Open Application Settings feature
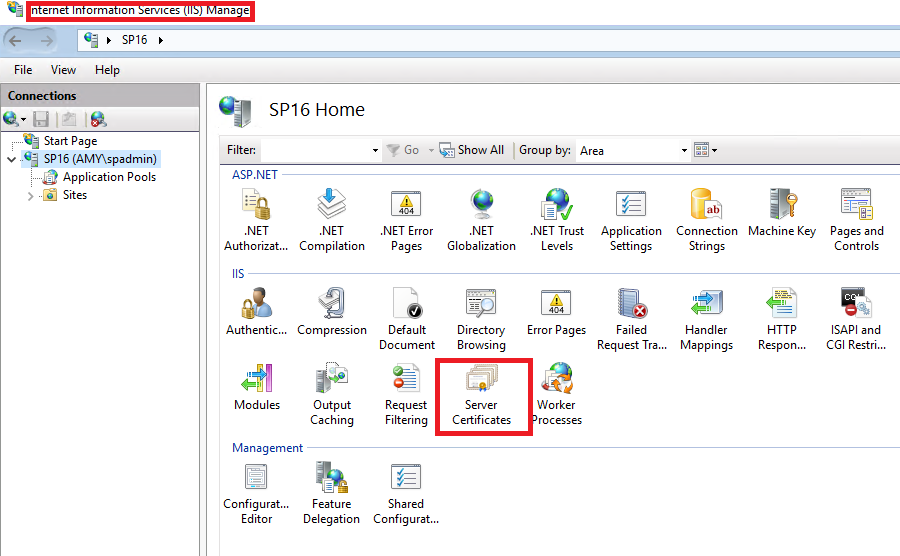The image size is (900, 556). [x=631, y=220]
